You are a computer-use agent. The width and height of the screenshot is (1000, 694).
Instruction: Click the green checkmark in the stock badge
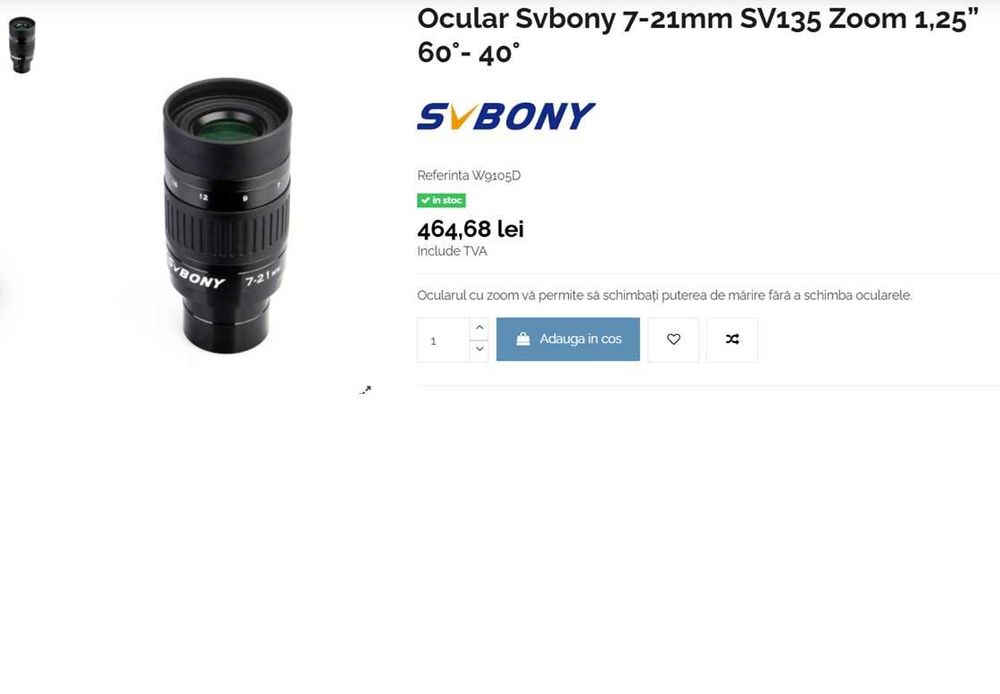tap(425, 200)
